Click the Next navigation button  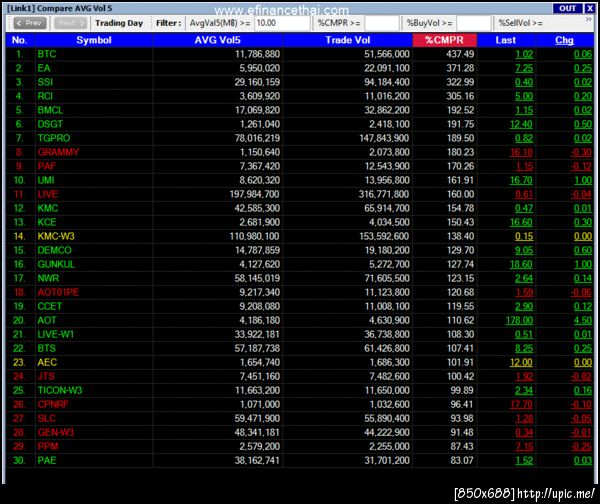[x=70, y=23]
